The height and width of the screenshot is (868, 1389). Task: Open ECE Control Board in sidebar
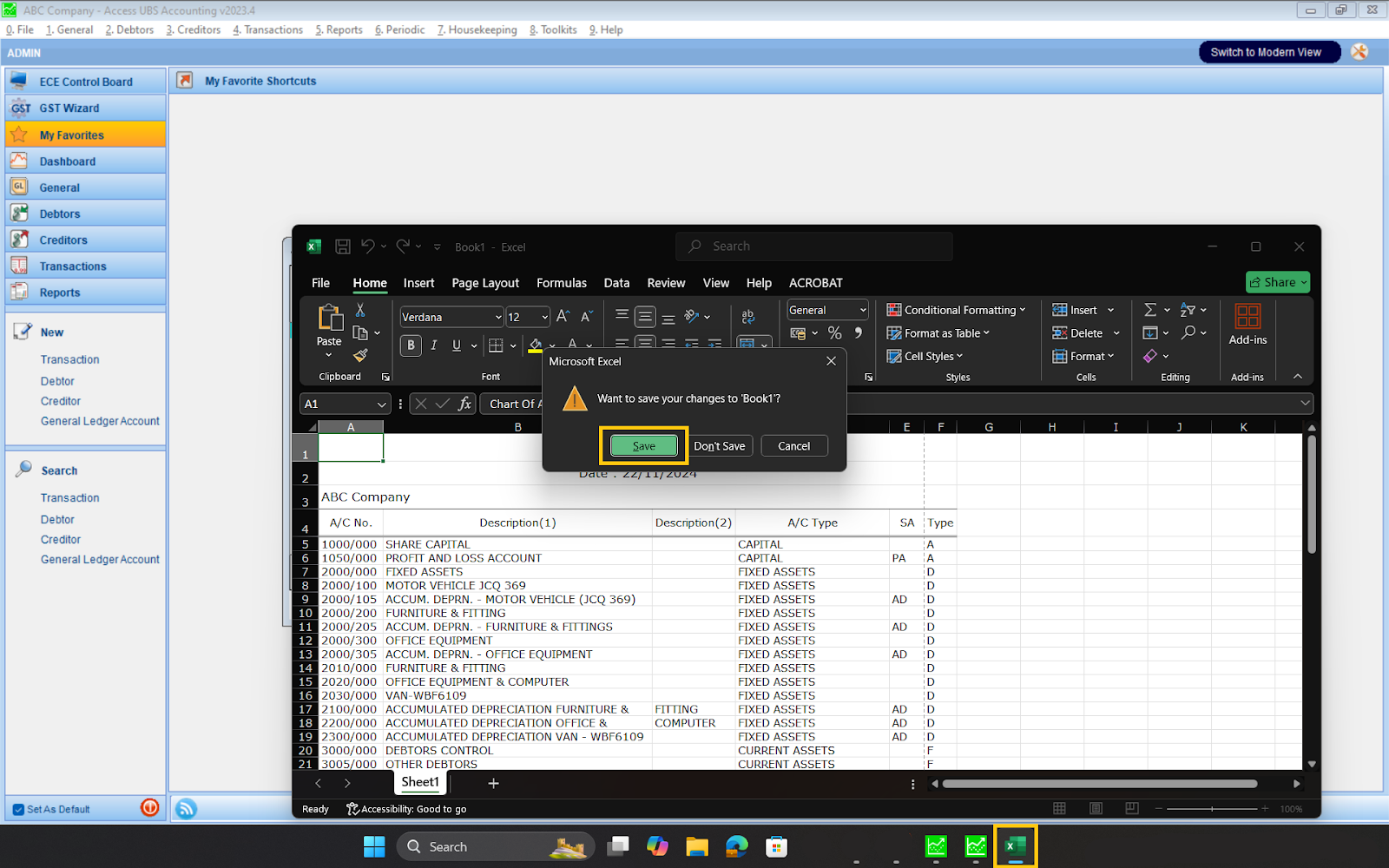85,82
